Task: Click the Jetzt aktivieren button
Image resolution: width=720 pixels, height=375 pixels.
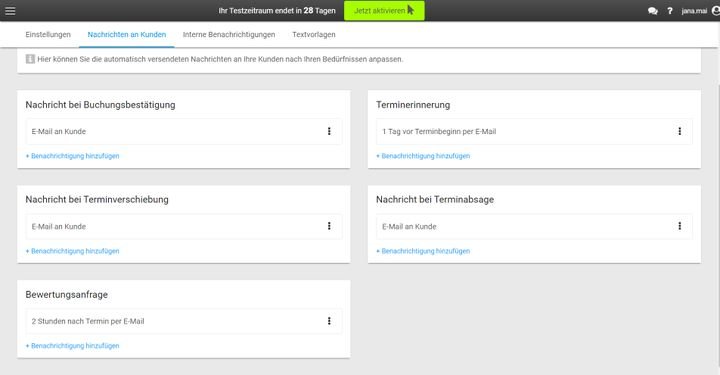Action: tap(384, 11)
